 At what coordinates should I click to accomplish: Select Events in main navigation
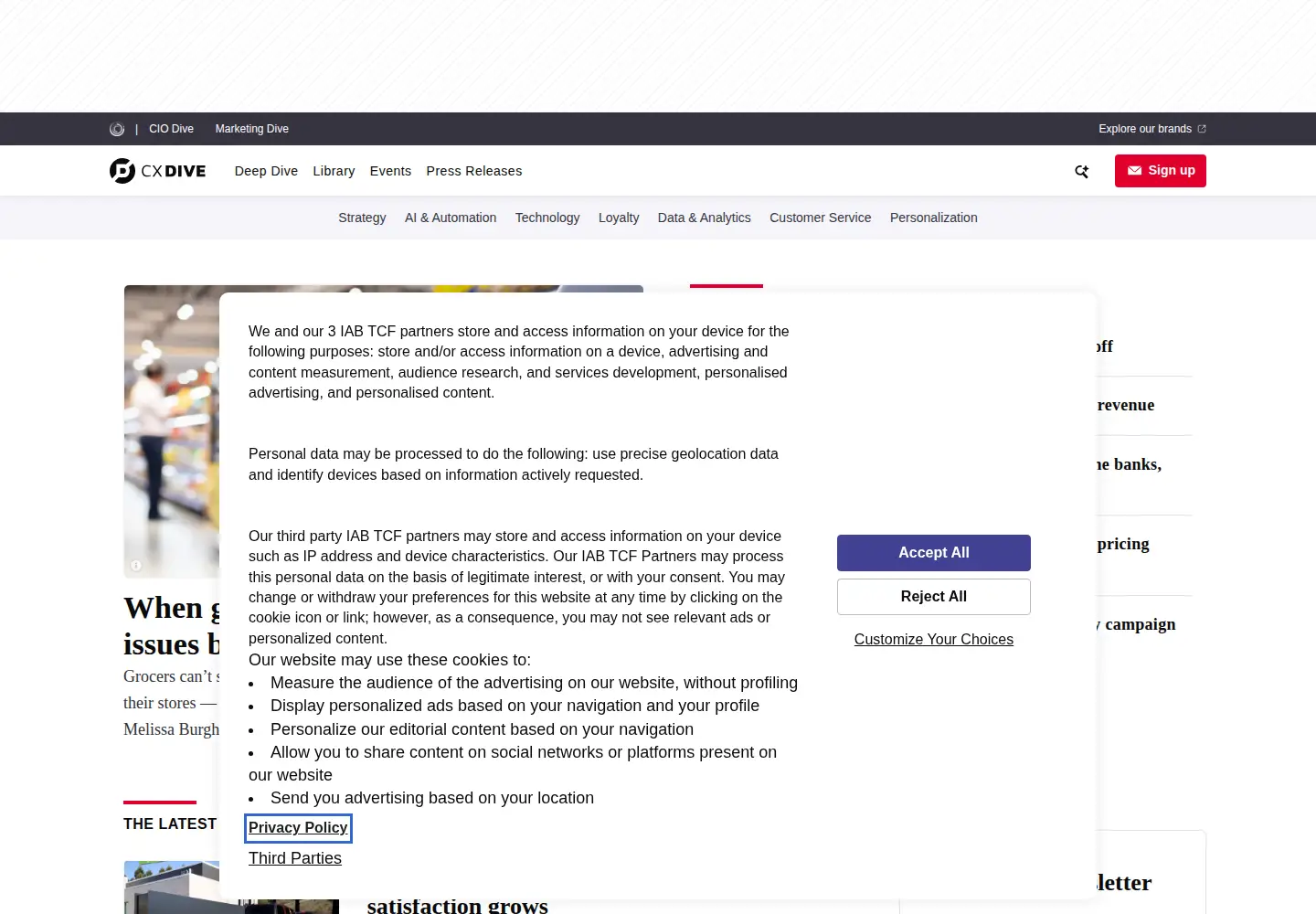[390, 171]
